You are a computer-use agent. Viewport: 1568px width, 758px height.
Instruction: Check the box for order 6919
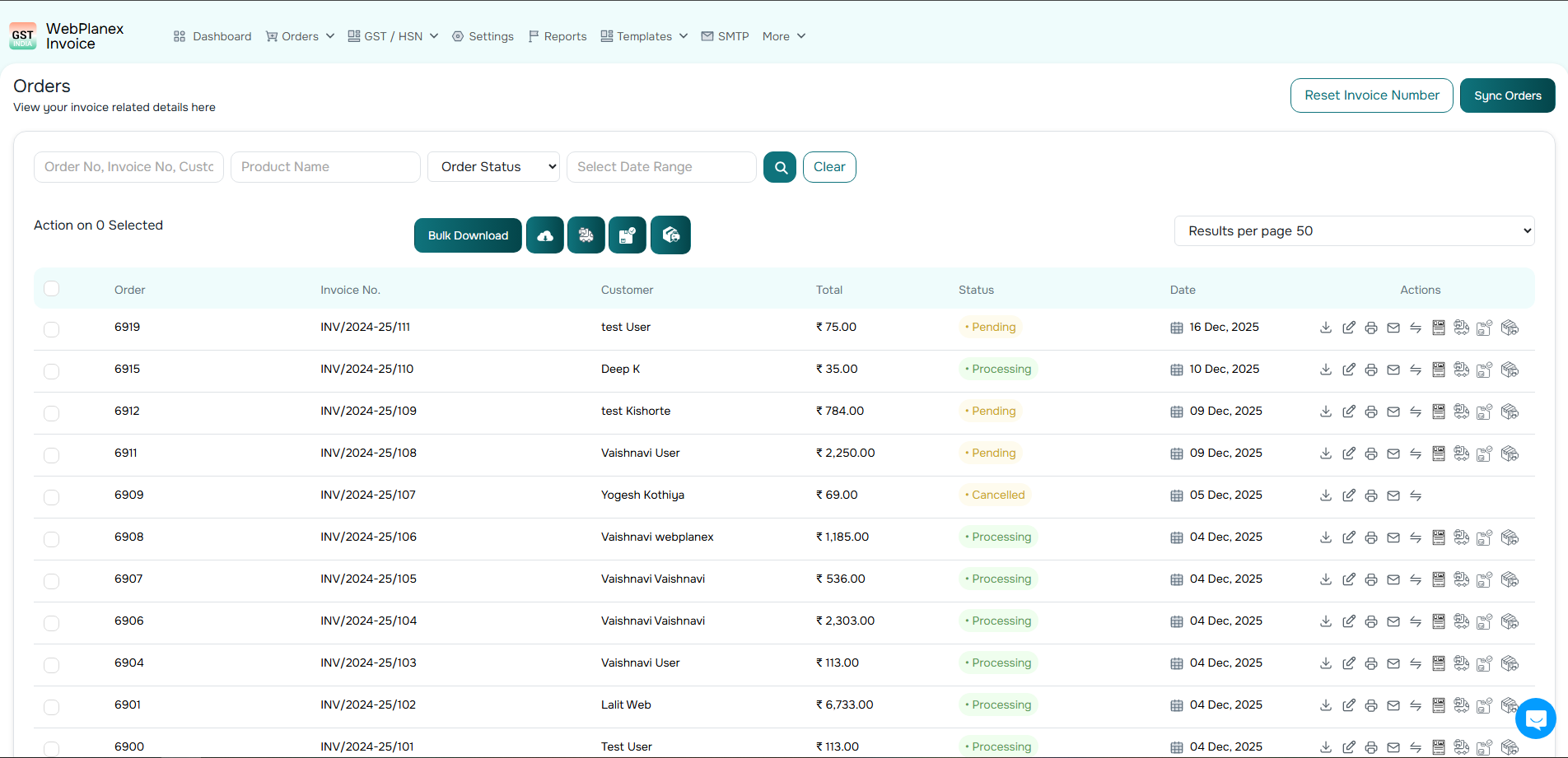pos(52,329)
